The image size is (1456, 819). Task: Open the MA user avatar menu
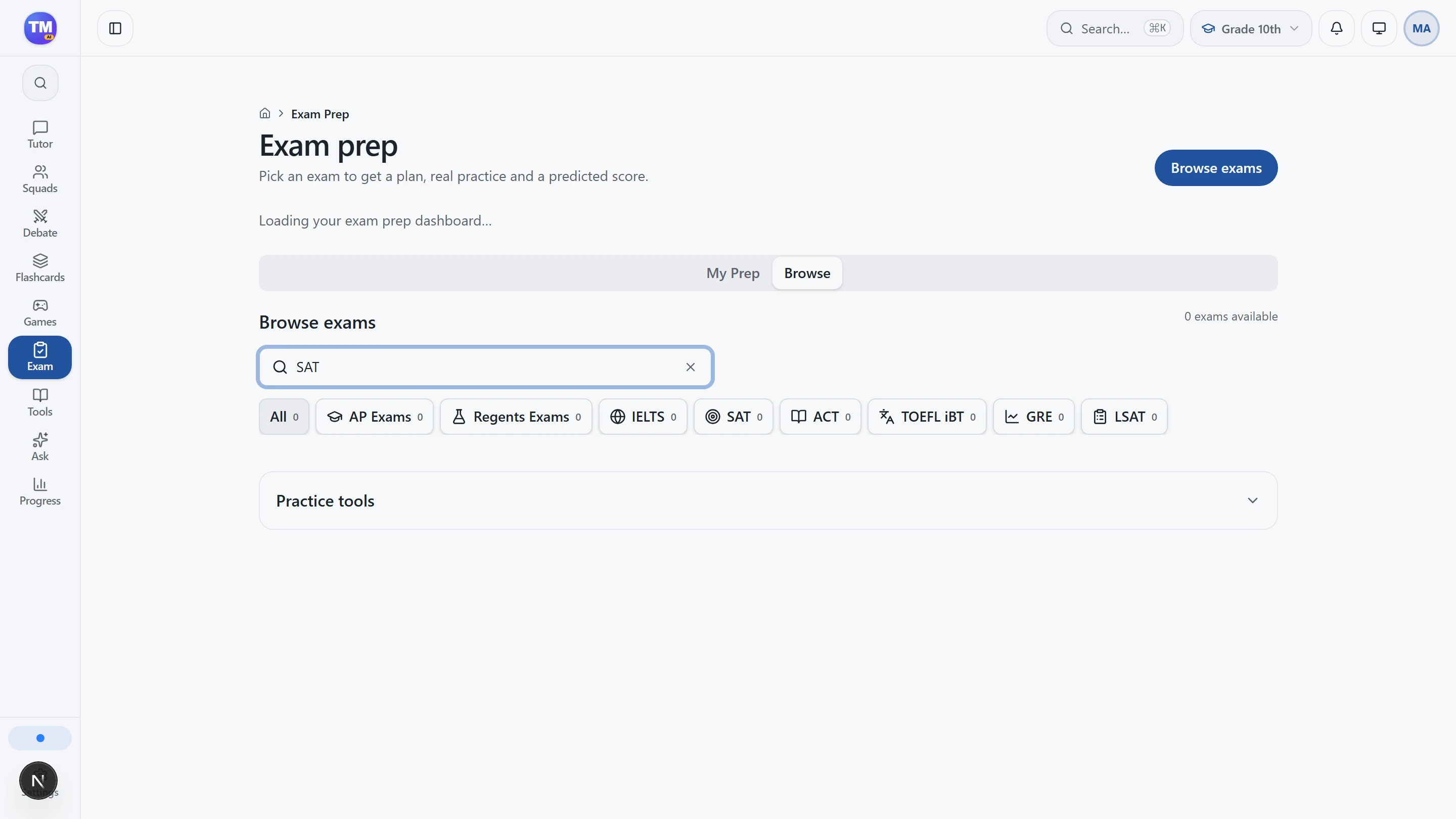(1421, 28)
